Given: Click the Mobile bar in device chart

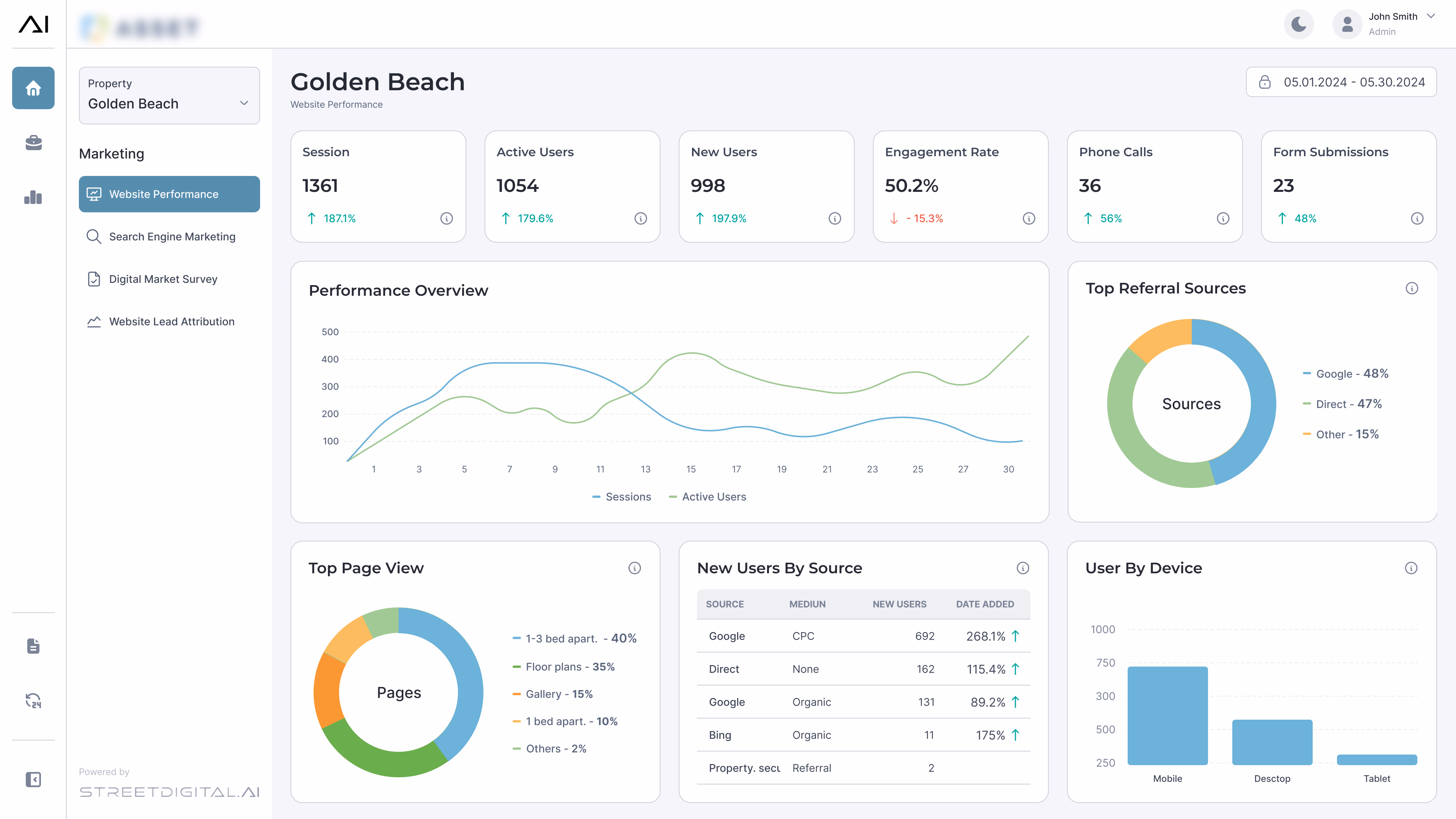Looking at the screenshot, I should tap(1168, 715).
